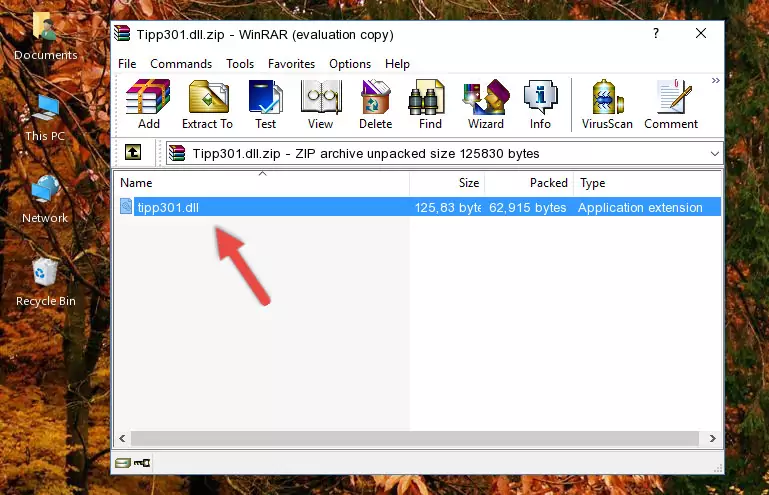
Task: Click the 125,83 bytes size cell
Action: pos(448,208)
